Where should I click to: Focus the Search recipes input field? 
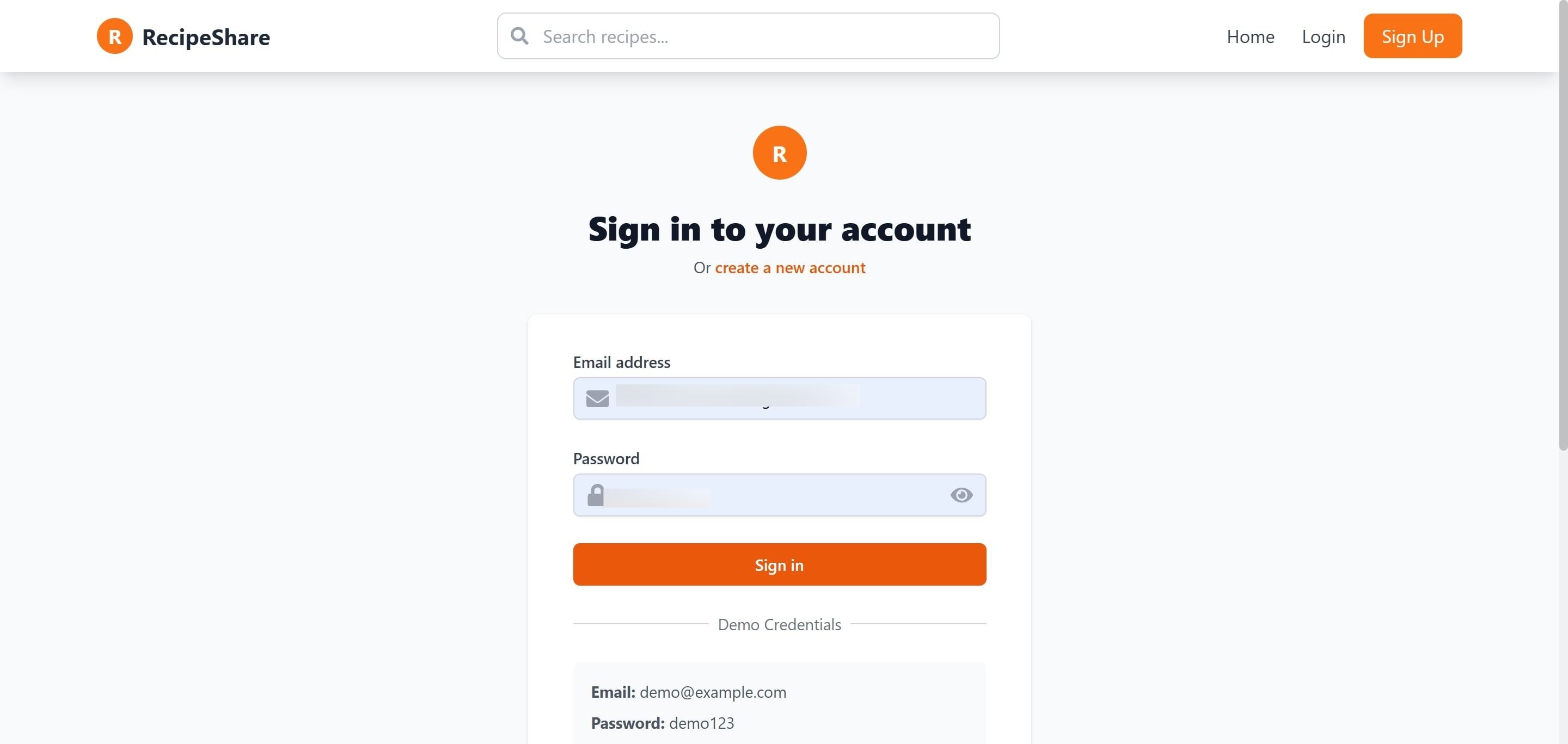coord(748,36)
